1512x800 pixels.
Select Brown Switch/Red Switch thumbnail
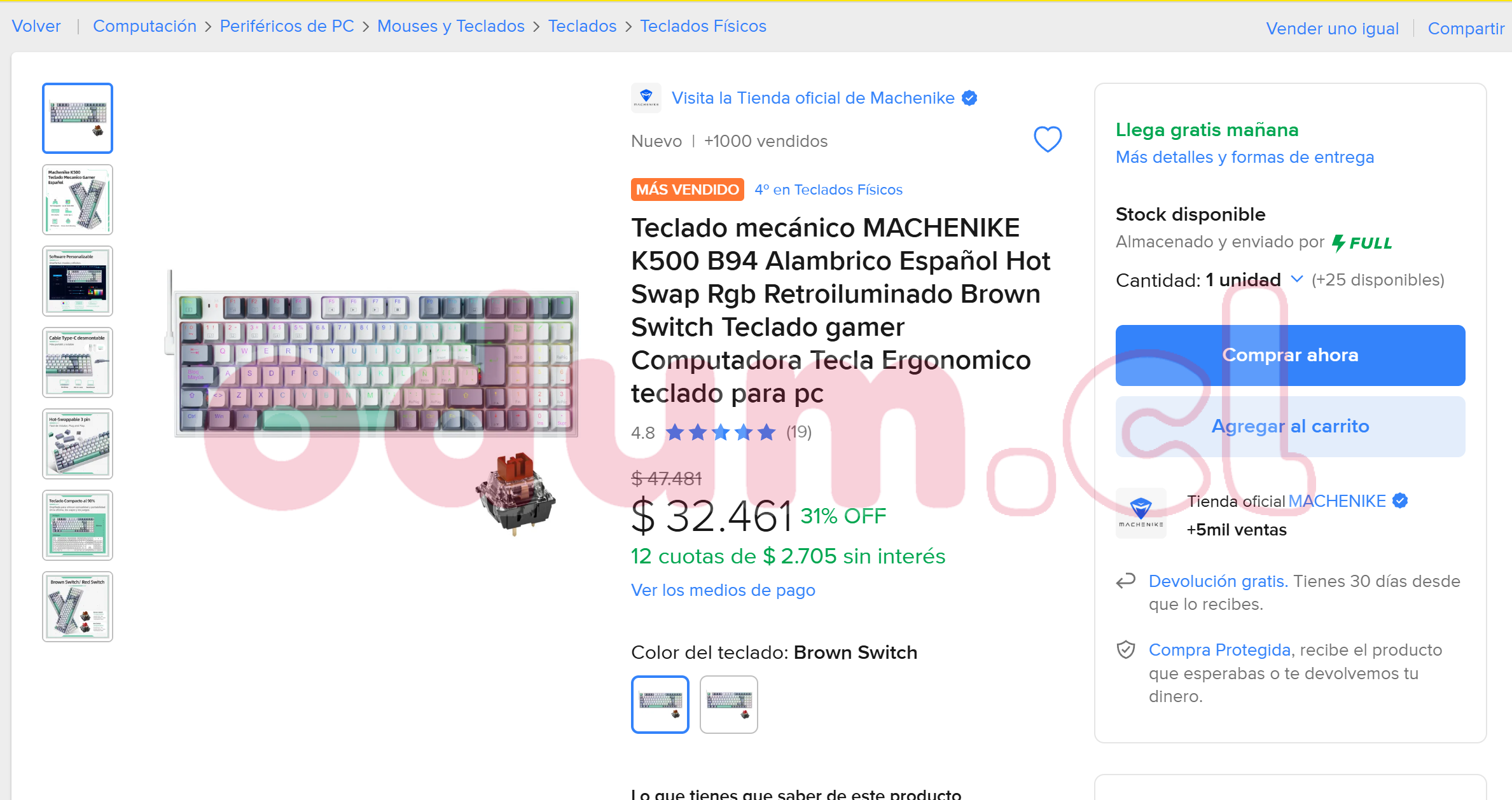[x=78, y=607]
